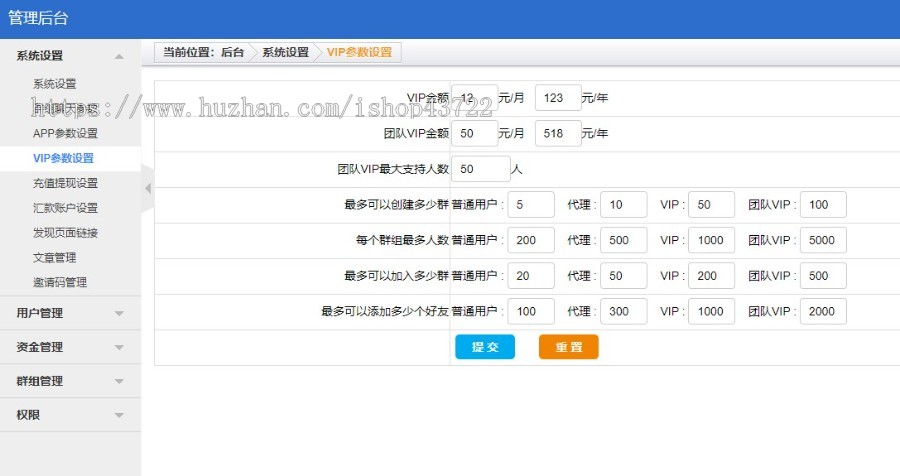Focus 团队VIP金额 yearly field 518
This screenshot has height=476, width=900.
tap(558, 133)
